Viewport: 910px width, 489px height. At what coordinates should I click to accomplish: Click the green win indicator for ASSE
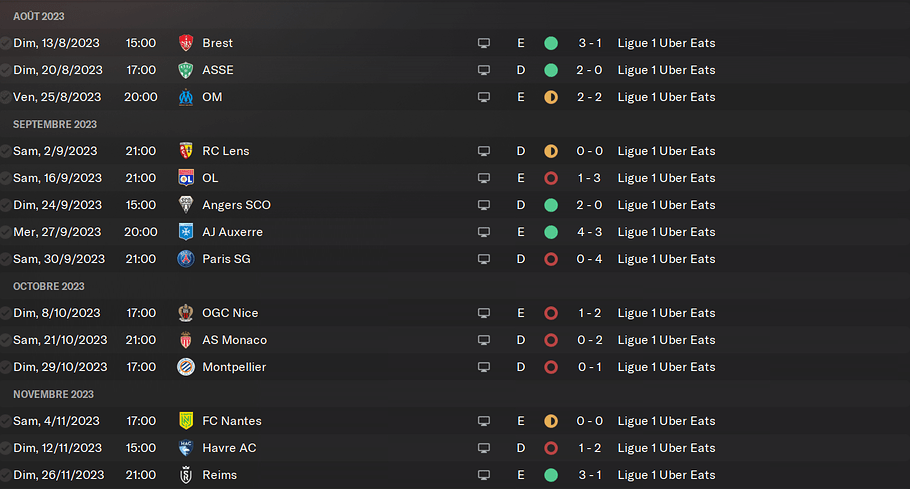[551, 70]
